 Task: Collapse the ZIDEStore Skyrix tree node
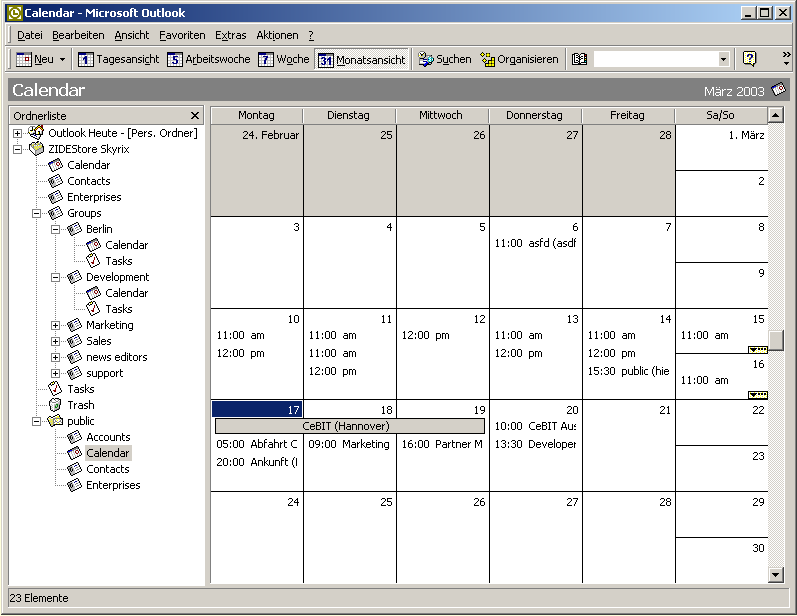pos(17,149)
